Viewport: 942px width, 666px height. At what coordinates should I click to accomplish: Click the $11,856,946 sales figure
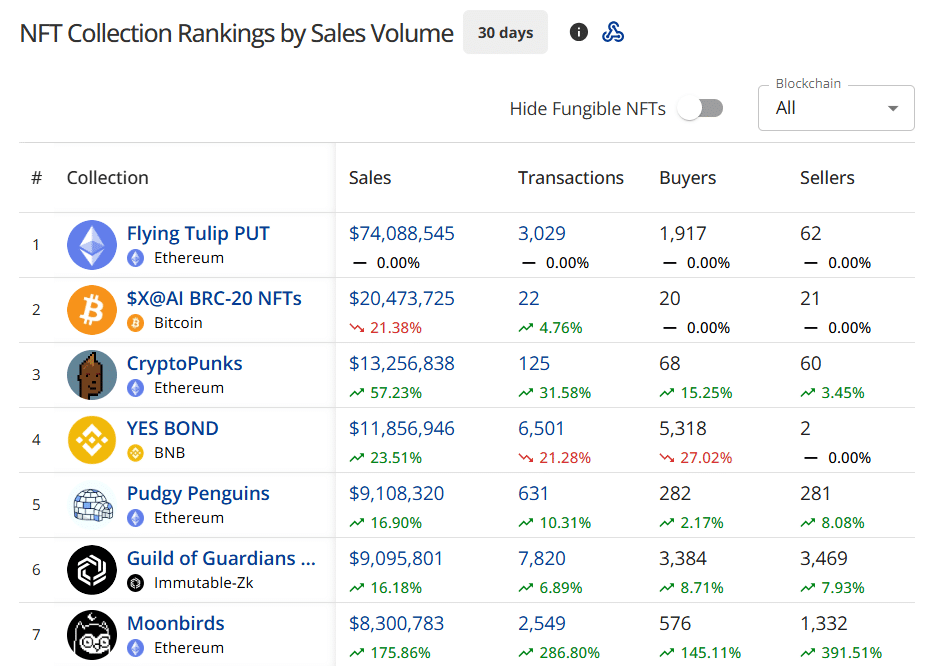pos(402,429)
